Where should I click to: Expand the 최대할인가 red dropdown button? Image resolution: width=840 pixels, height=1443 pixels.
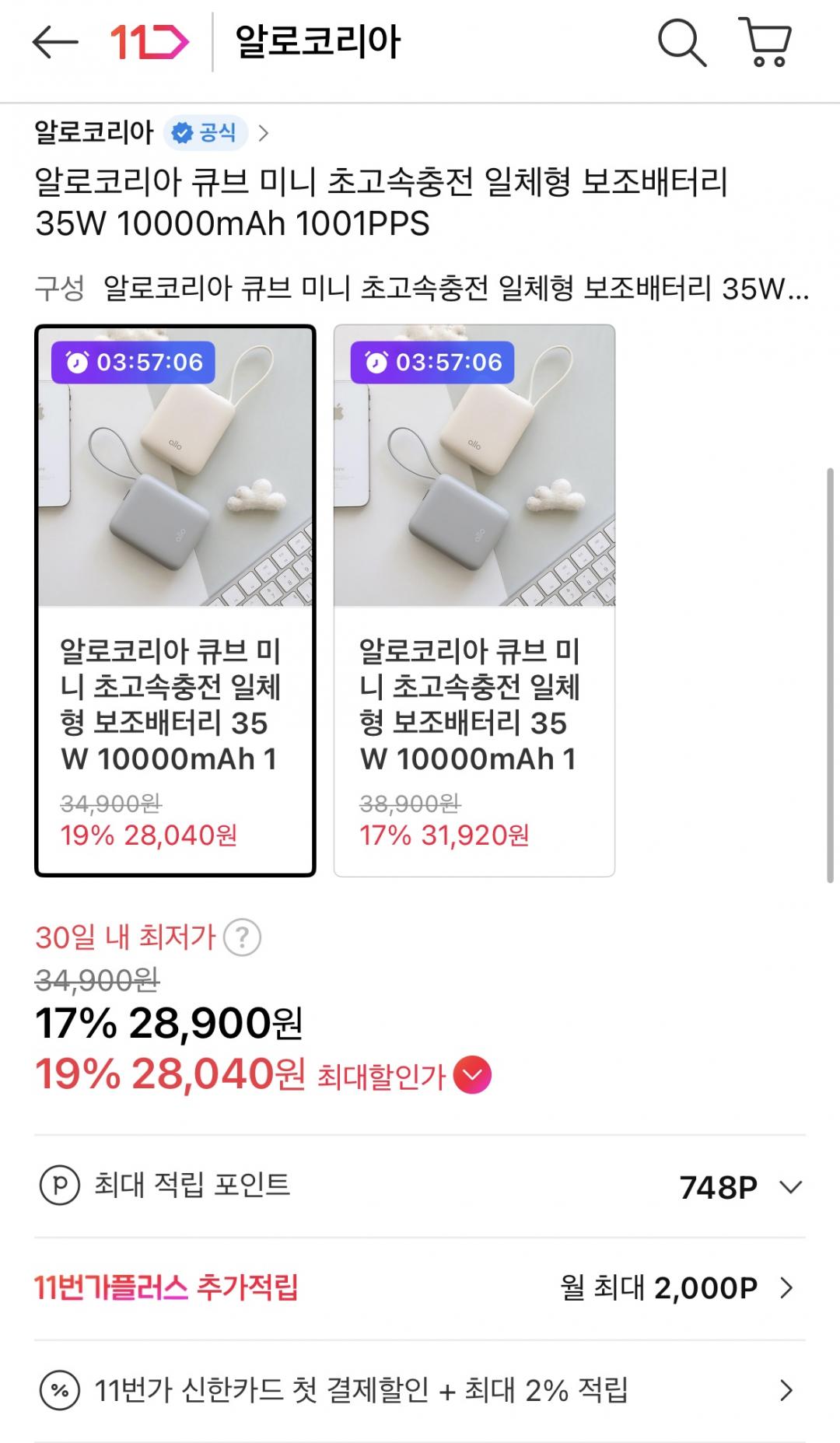472,1076
